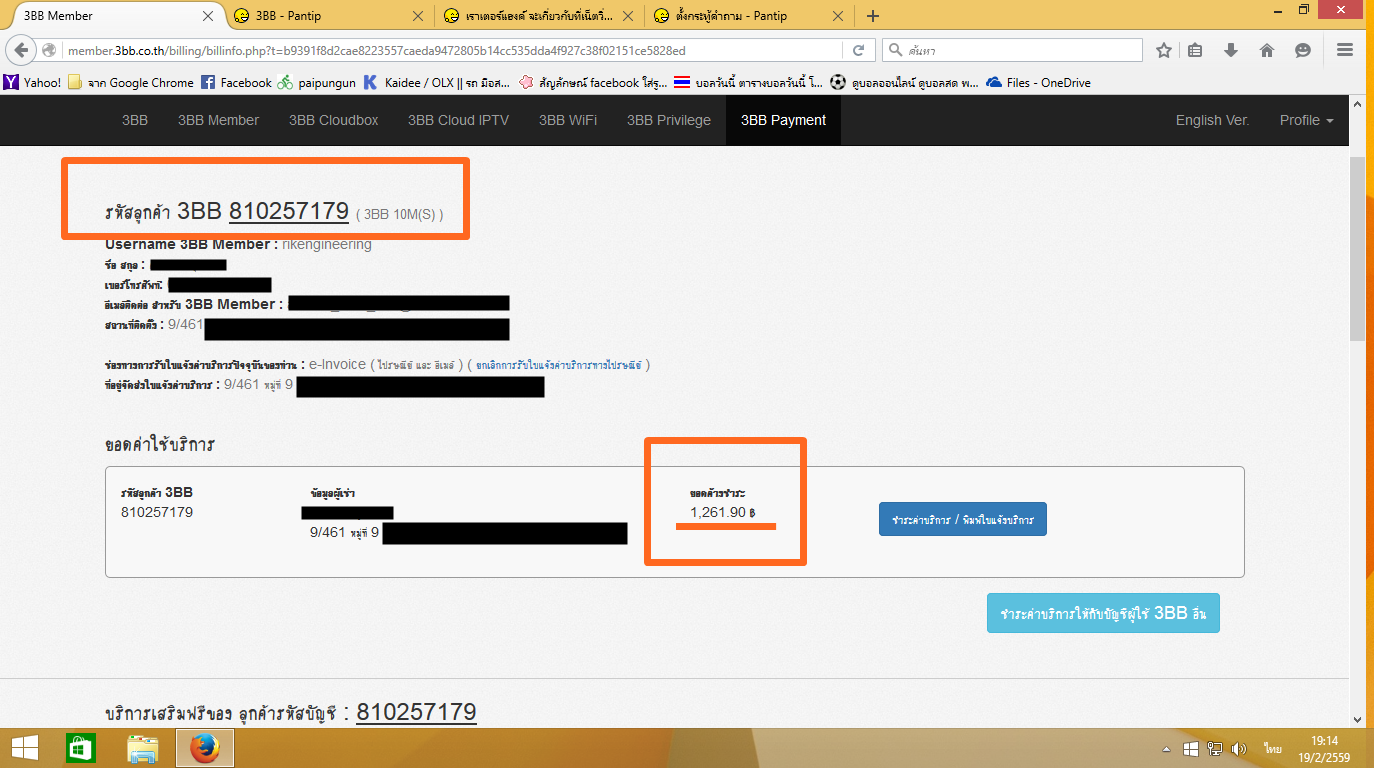The image size is (1374, 768).
Task: Open the paipungun bookmark
Action: [x=316, y=83]
